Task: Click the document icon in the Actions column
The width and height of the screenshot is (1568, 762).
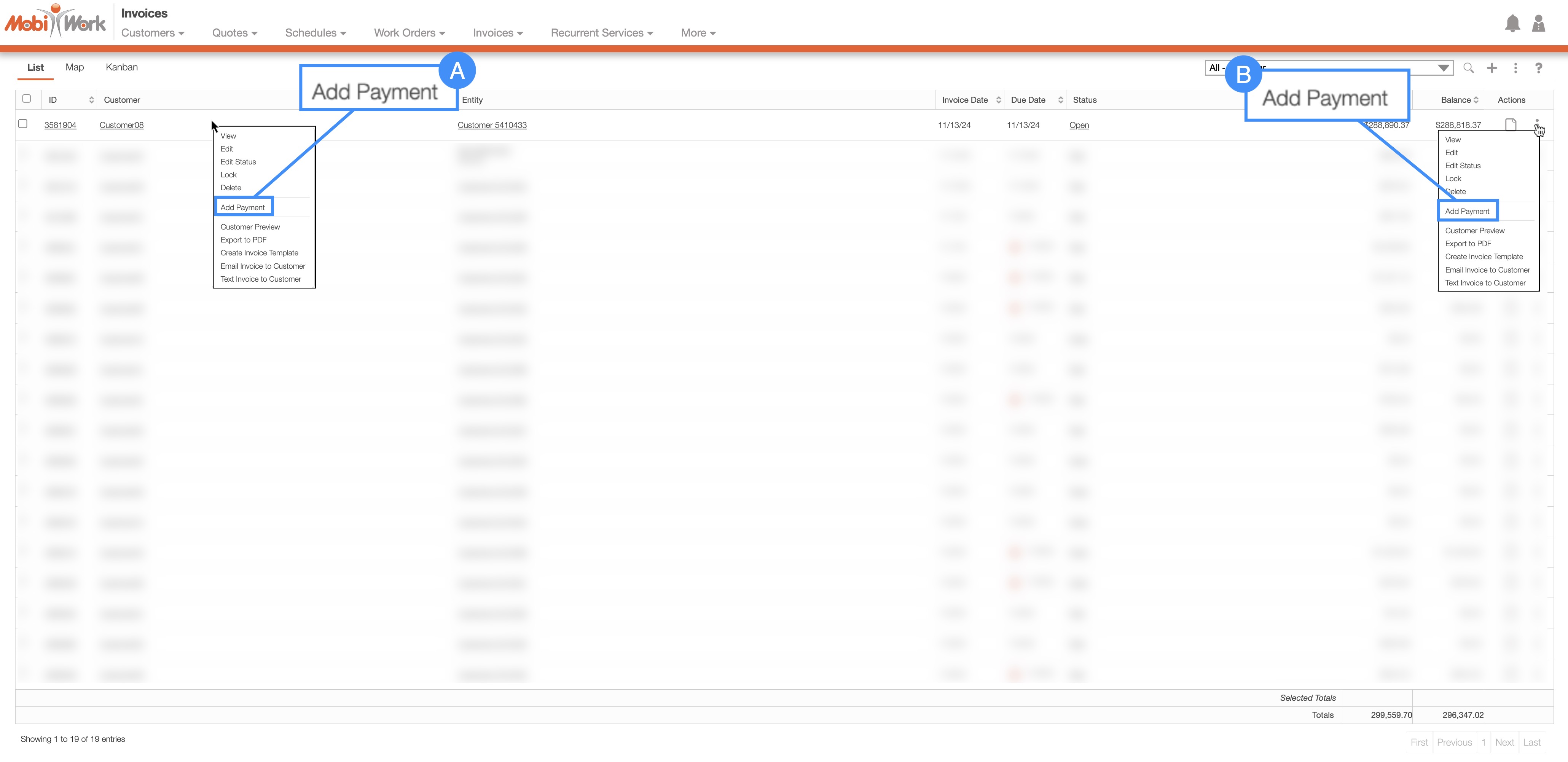Action: click(x=1510, y=125)
